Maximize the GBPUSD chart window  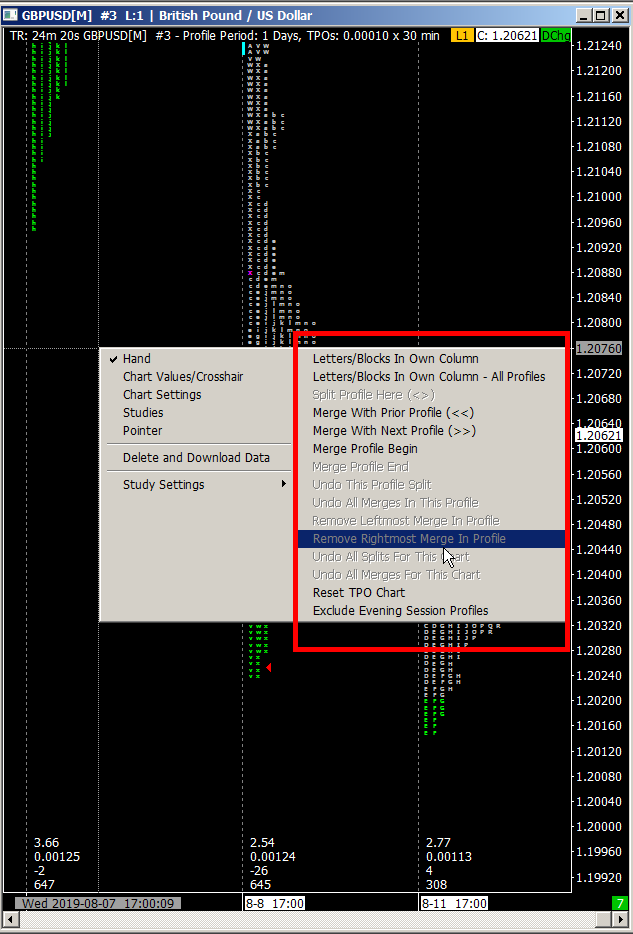601,15
